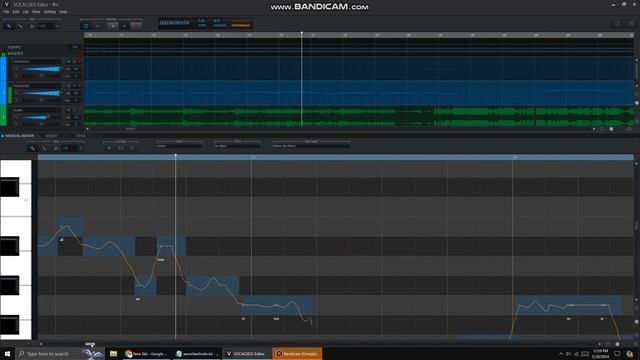640x360 pixels.
Task: Solo the second VOCALOID track
Action: click(x=74, y=86)
